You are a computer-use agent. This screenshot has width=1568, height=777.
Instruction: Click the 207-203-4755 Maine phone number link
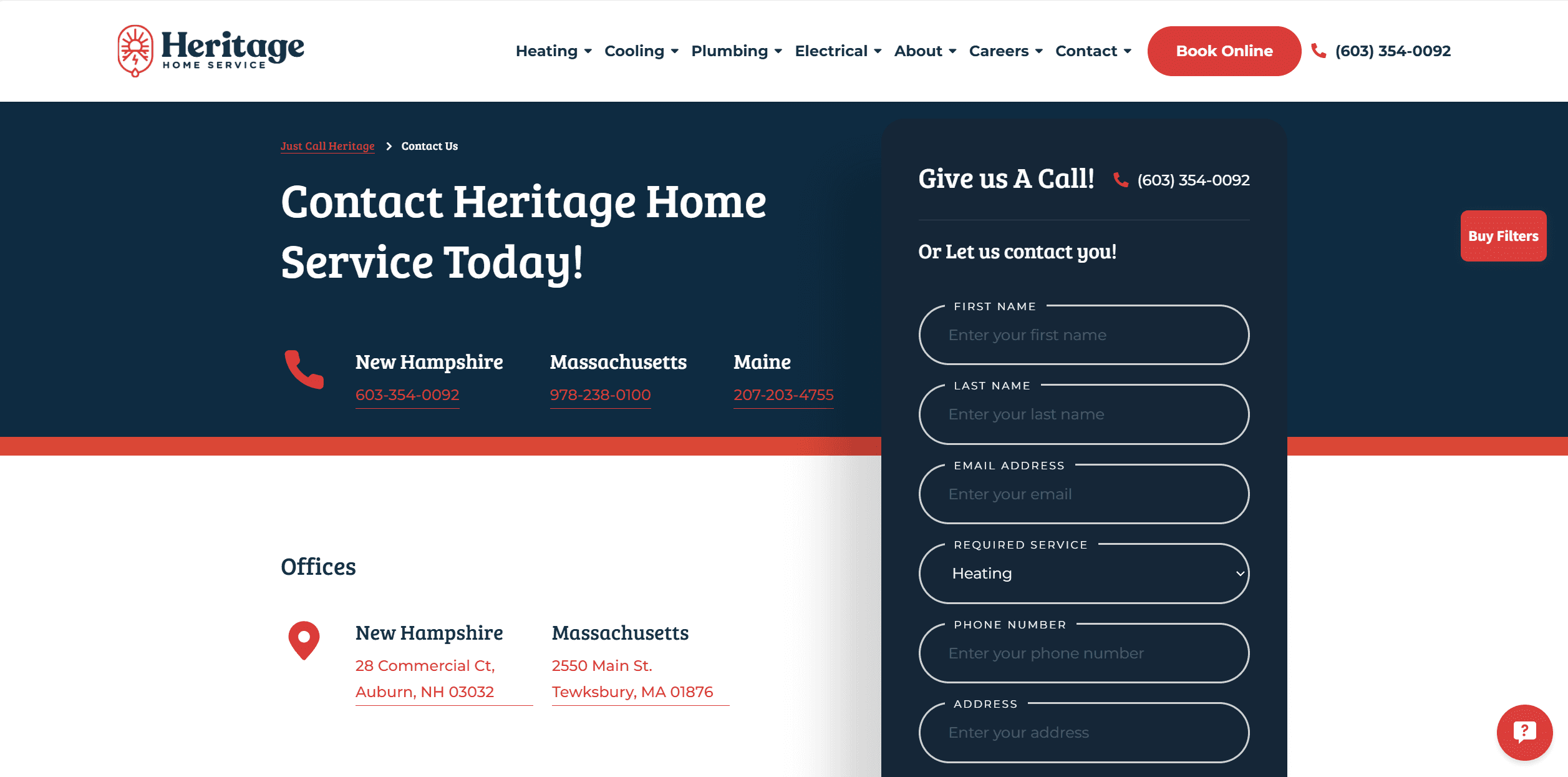tap(783, 394)
